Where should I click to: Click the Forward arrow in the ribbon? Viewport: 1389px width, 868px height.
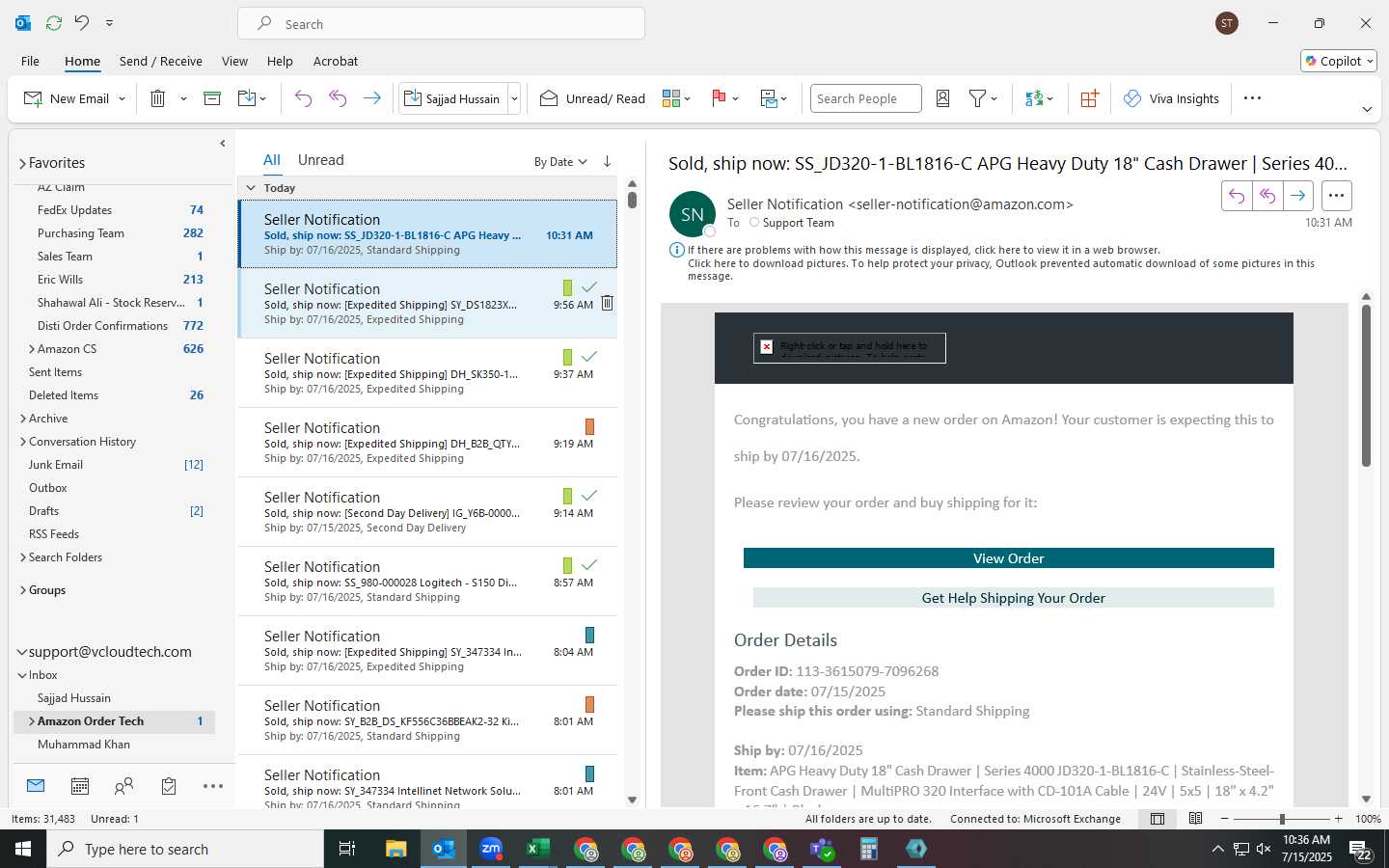tap(371, 98)
